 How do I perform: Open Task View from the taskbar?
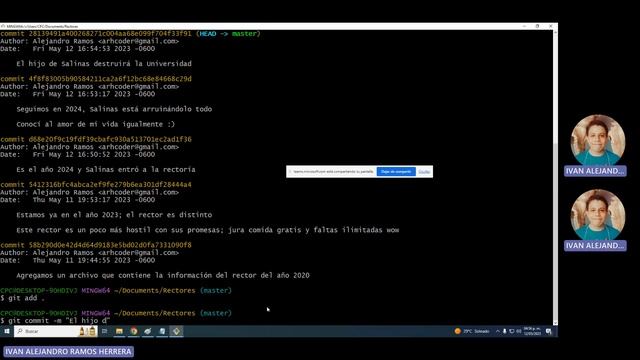pos(104,331)
